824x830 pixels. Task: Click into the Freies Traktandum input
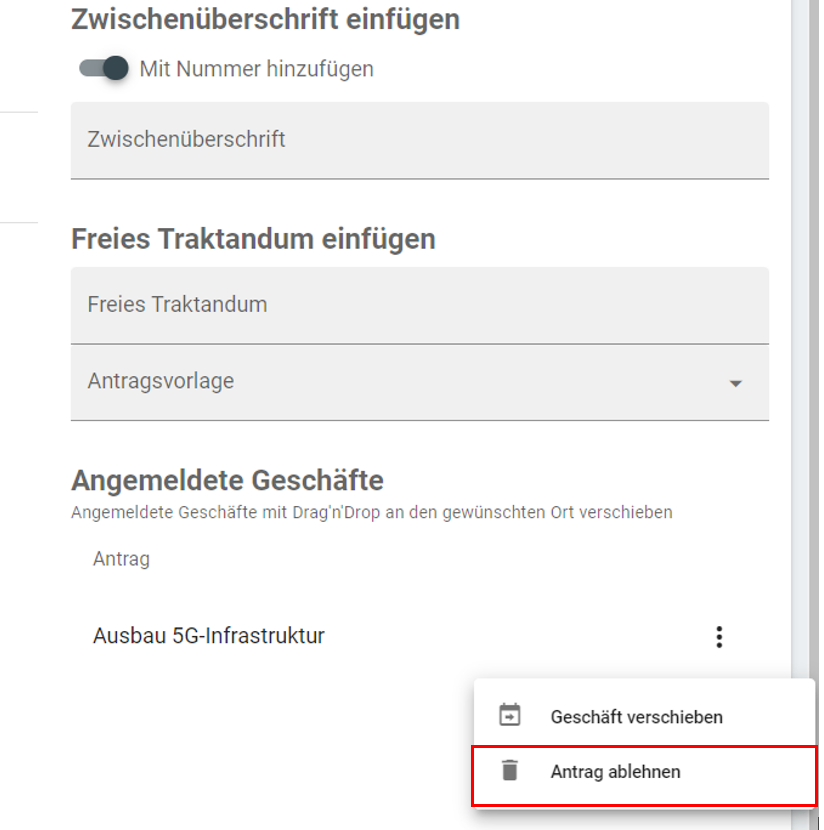pyautogui.click(x=419, y=305)
